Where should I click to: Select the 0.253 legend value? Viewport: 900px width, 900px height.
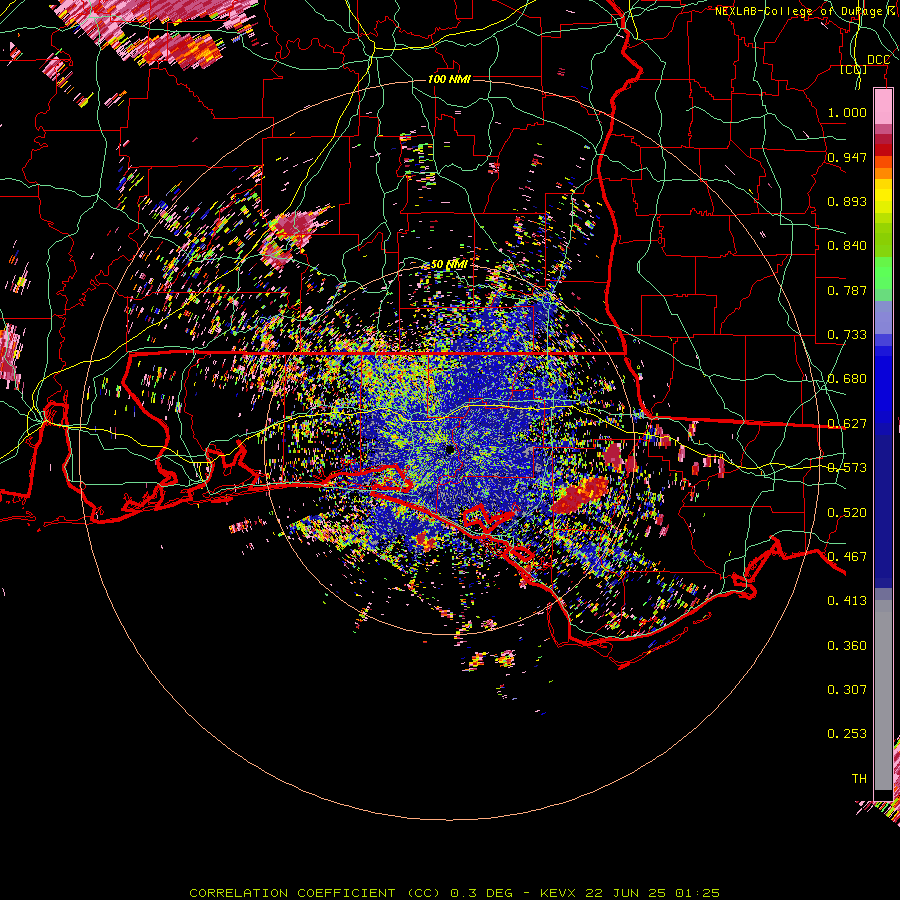[847, 734]
